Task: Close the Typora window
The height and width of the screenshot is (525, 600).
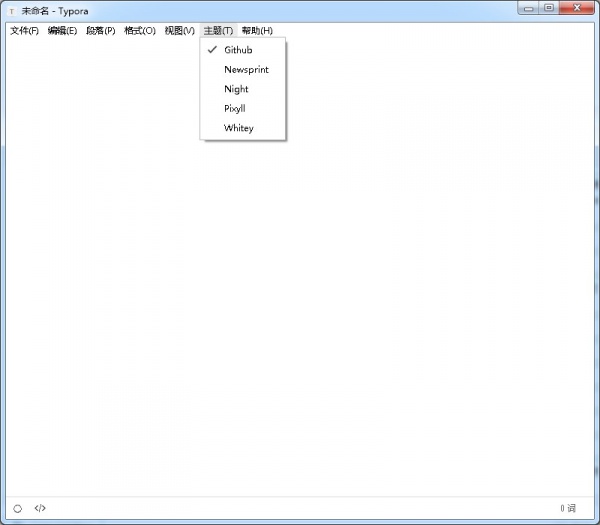Action: pos(576,8)
